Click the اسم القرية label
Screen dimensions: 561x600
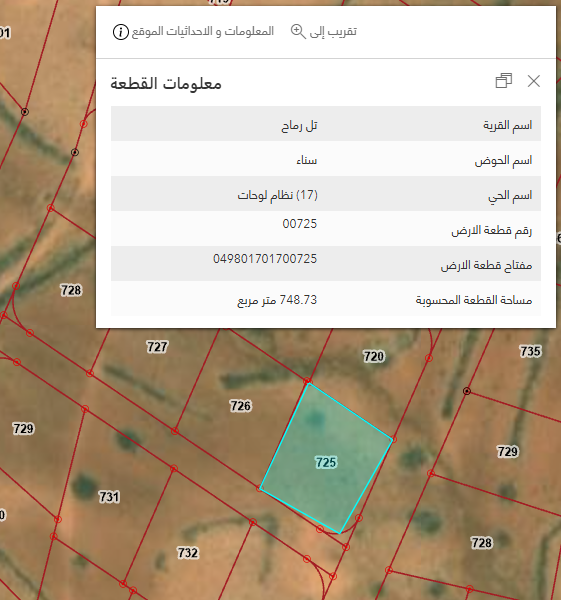tap(507, 125)
